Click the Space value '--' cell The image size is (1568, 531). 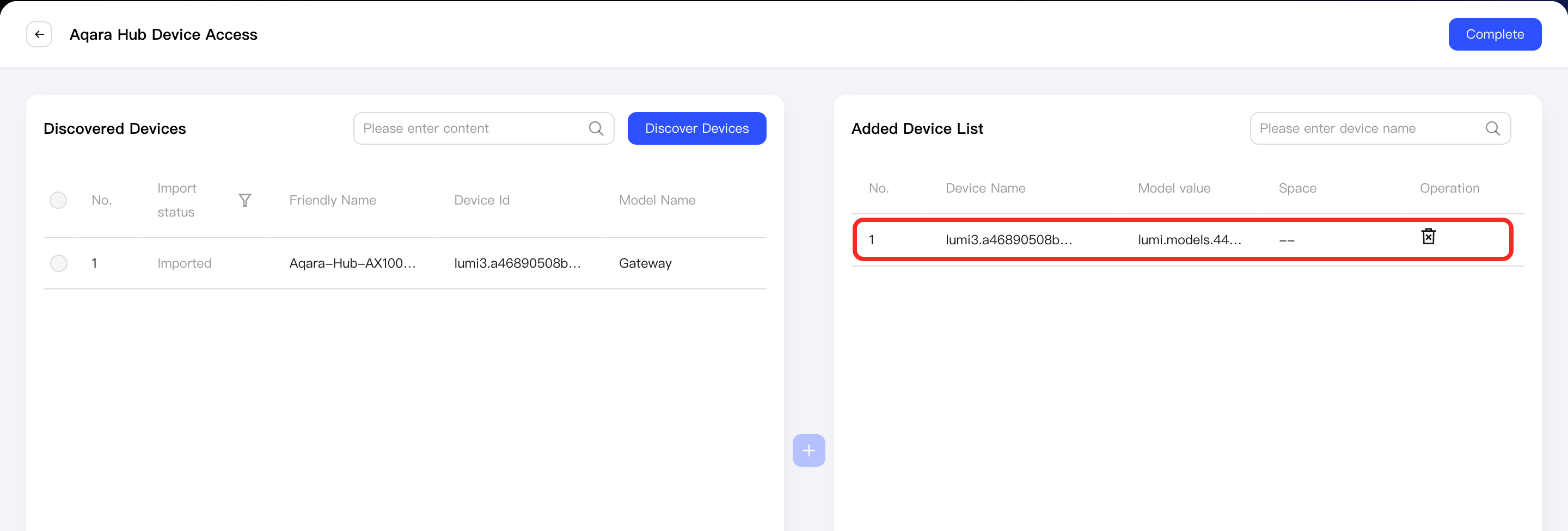pyautogui.click(x=1286, y=240)
